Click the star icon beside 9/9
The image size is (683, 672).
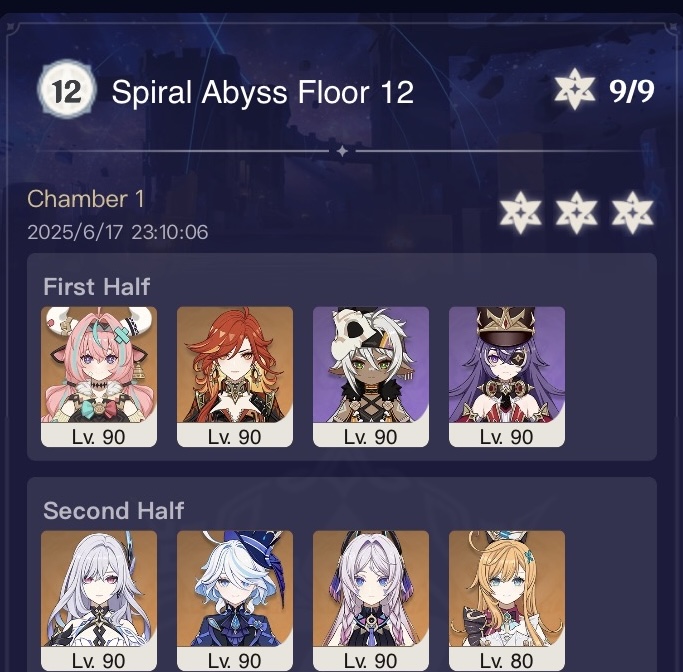coord(575,89)
